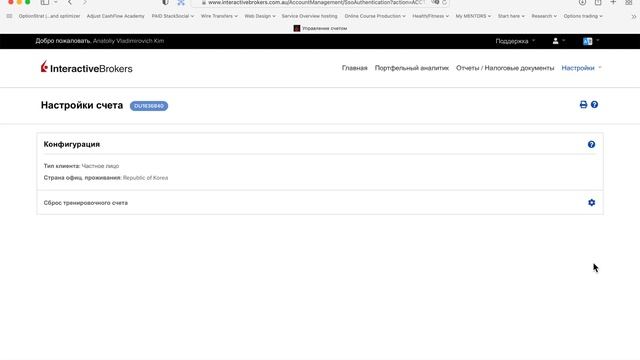Open the PAID StackSocial bookmarks folder

(173, 16)
